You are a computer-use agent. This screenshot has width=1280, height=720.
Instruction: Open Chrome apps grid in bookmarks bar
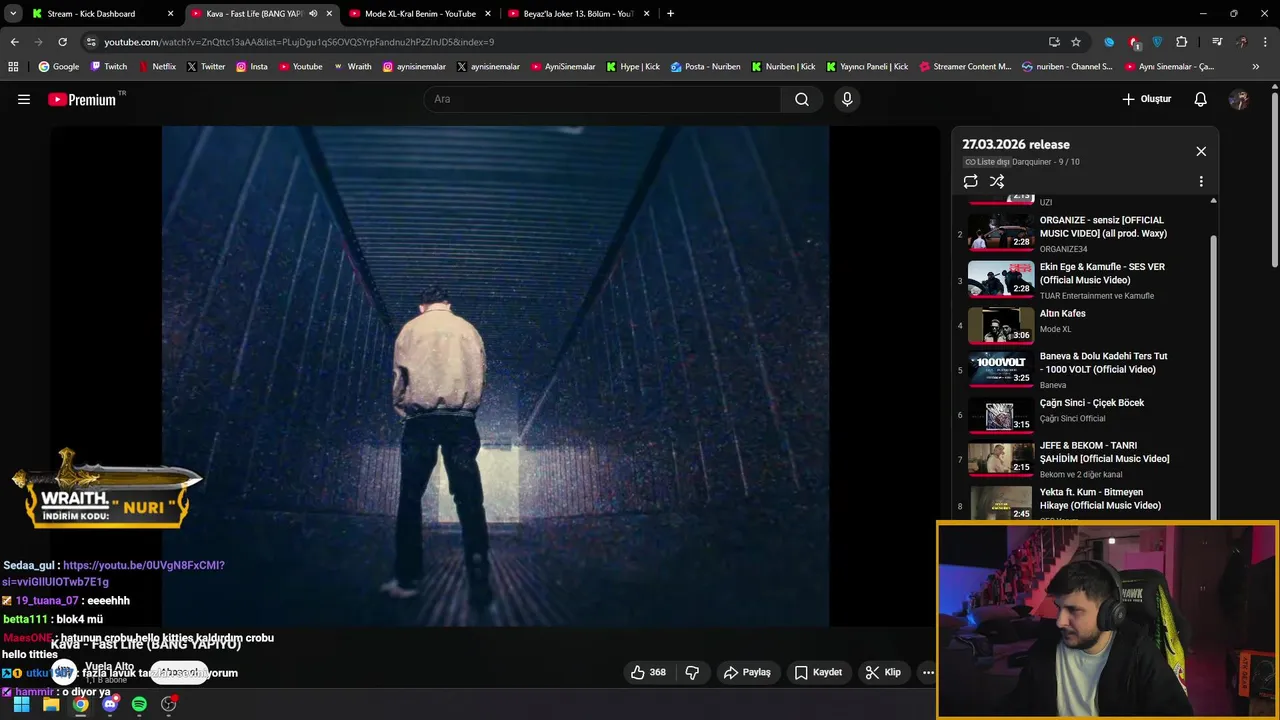pyautogui.click(x=13, y=67)
